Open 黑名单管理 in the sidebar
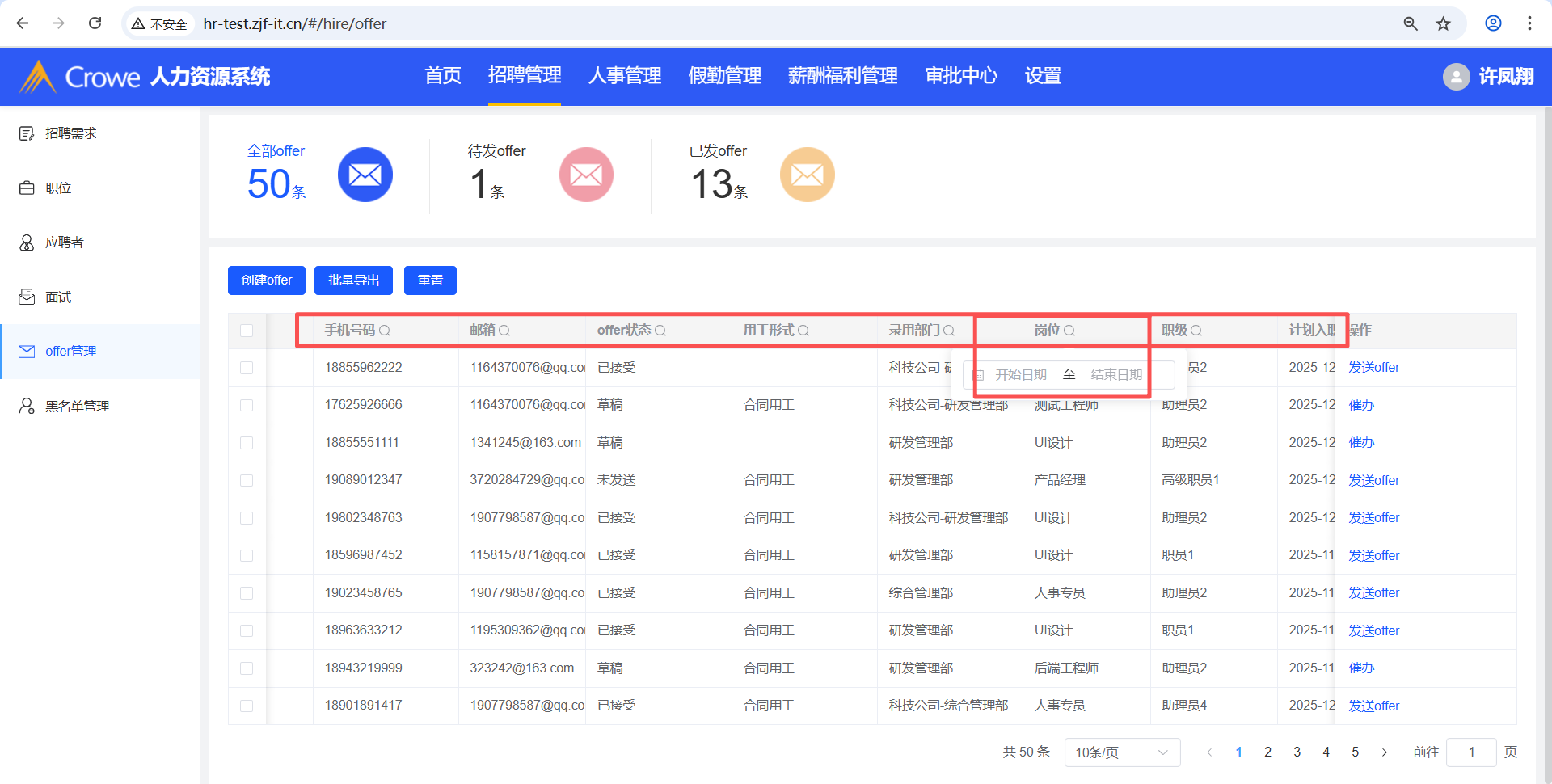 77,406
